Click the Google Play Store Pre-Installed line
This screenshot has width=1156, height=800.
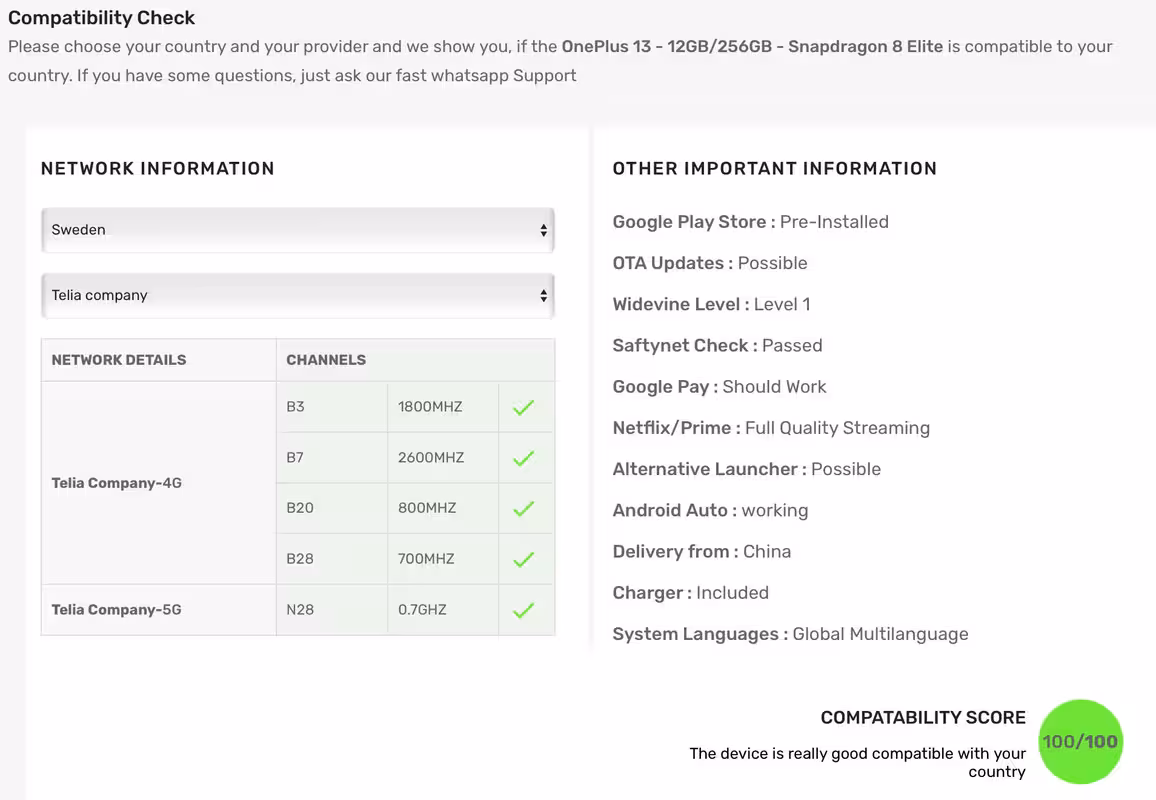coord(751,222)
